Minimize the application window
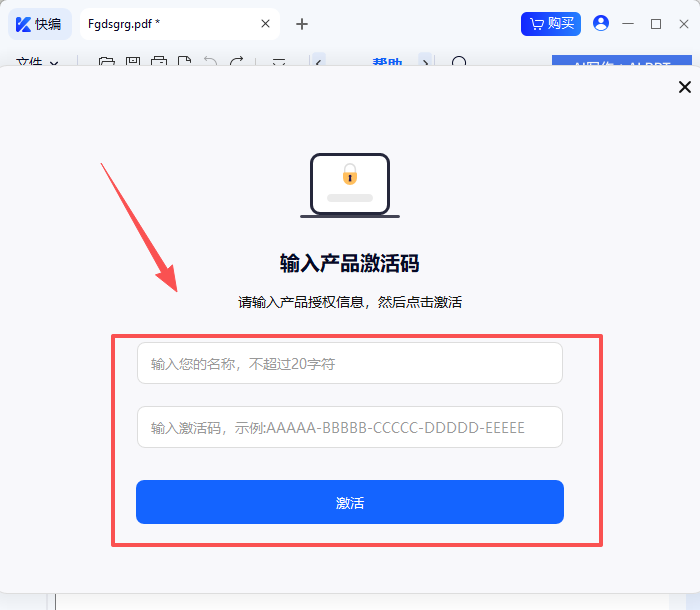Viewport: 700px width, 610px height. click(628, 24)
